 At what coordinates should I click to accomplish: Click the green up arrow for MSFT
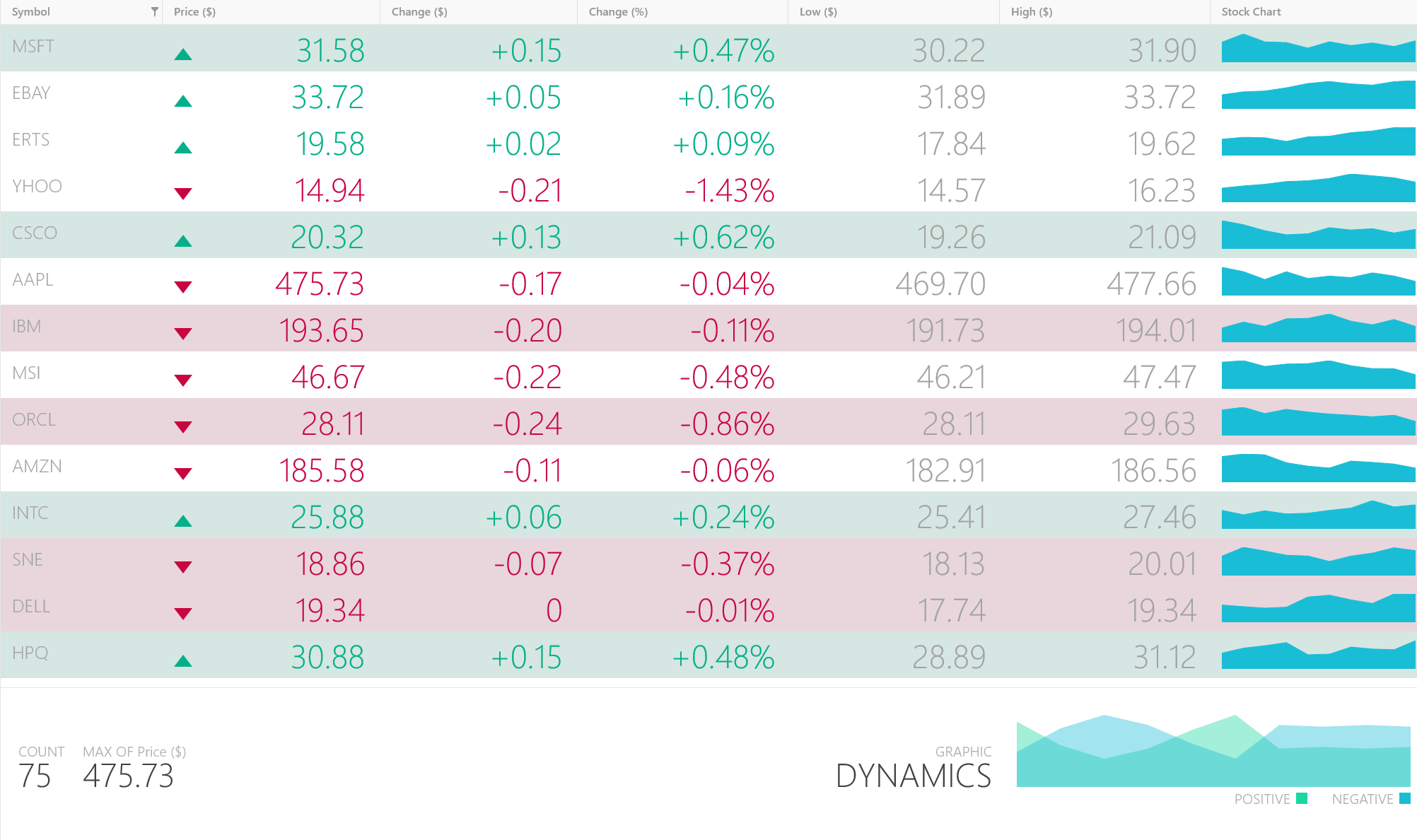coord(183,54)
